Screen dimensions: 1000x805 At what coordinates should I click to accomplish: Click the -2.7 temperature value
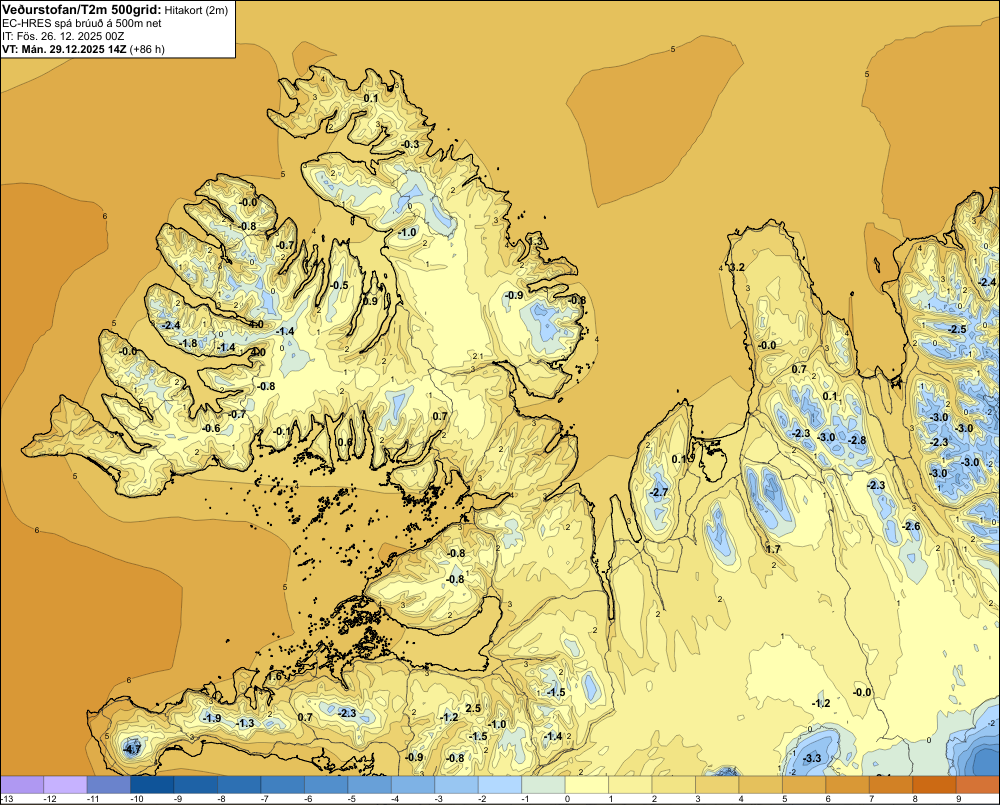click(x=659, y=492)
